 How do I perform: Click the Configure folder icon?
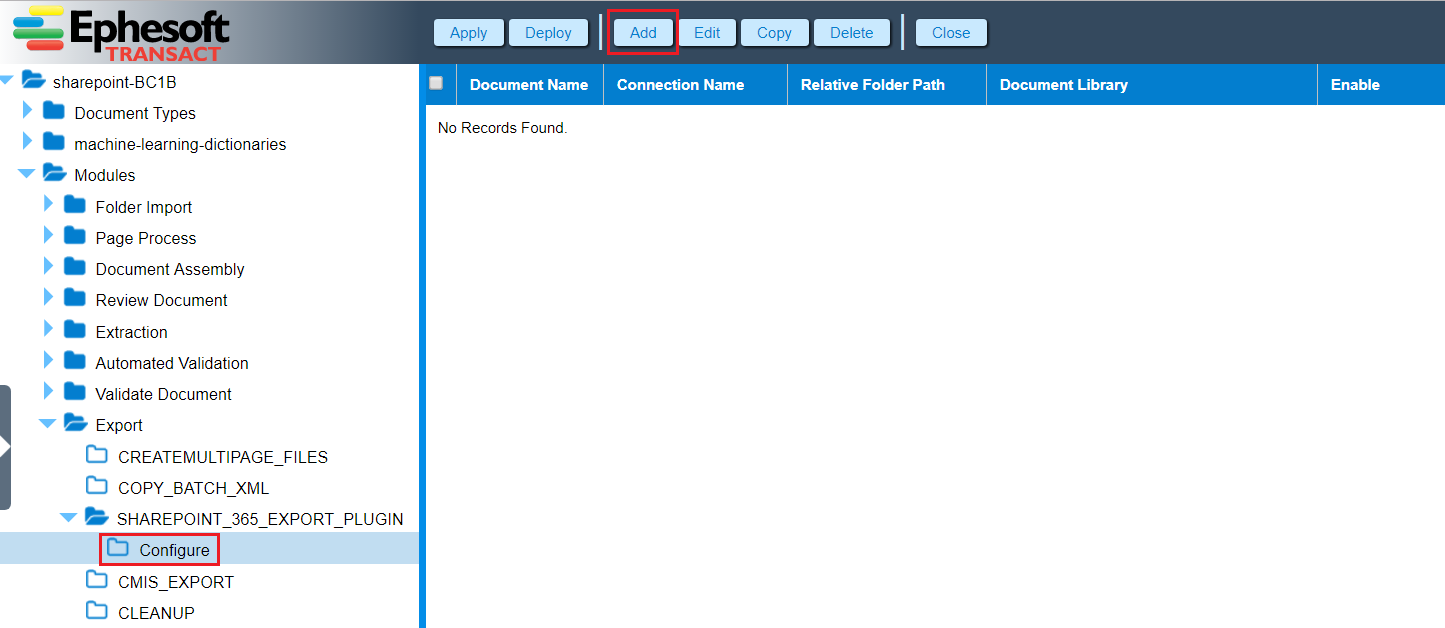tap(118, 548)
